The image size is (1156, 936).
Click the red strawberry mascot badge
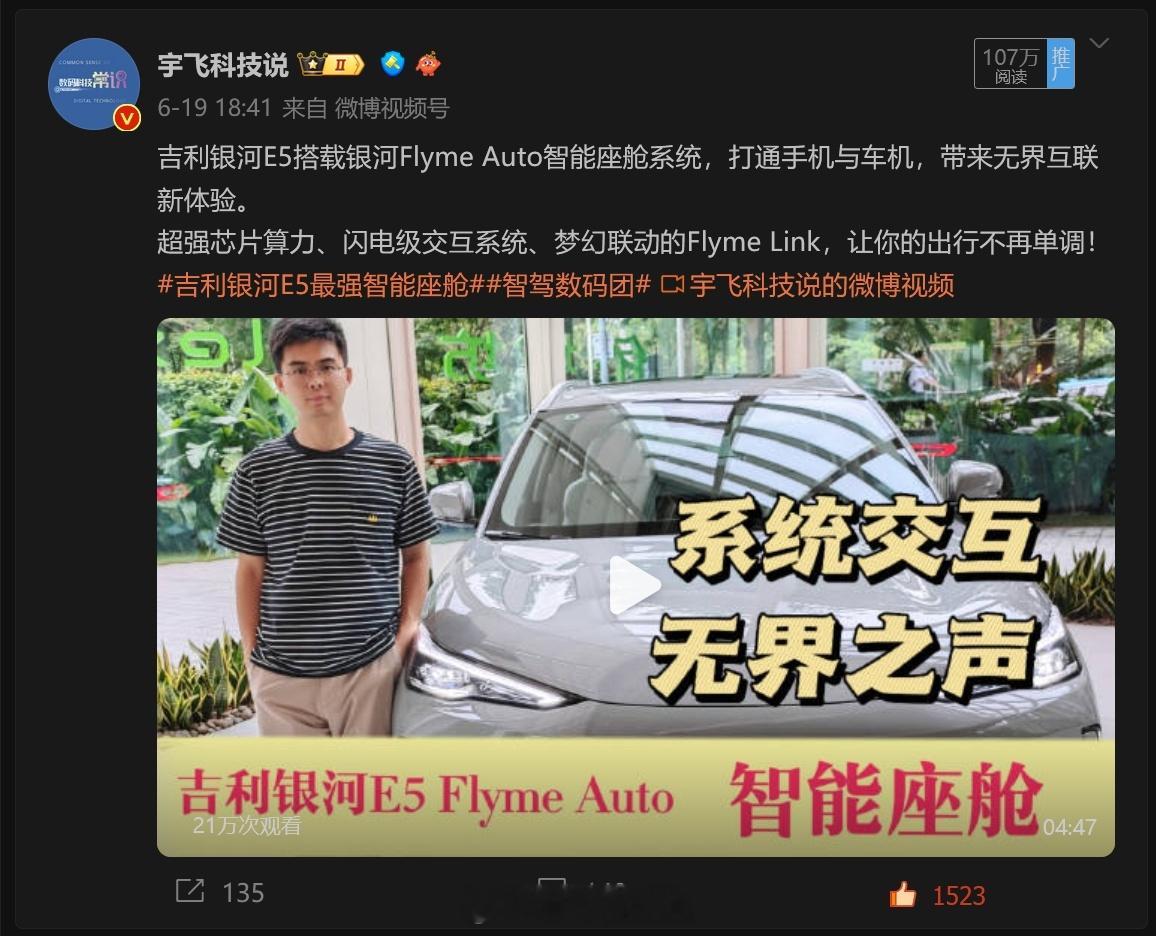pyautogui.click(x=428, y=64)
